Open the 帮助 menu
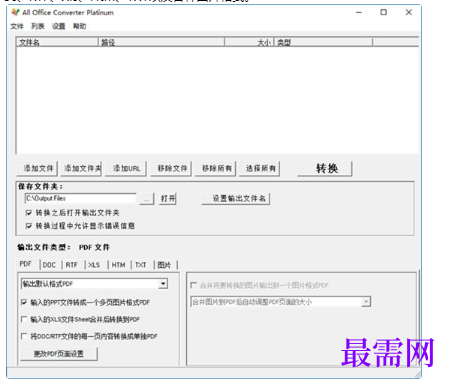453x384 pixels. 80,26
